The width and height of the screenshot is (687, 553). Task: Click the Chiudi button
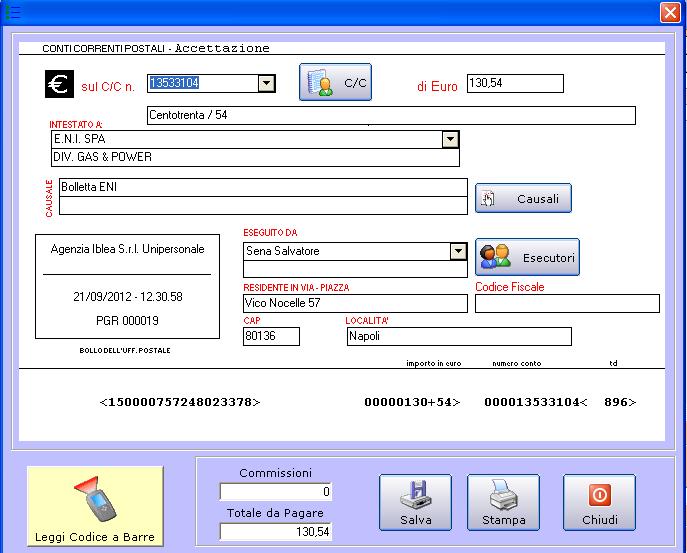[599, 503]
